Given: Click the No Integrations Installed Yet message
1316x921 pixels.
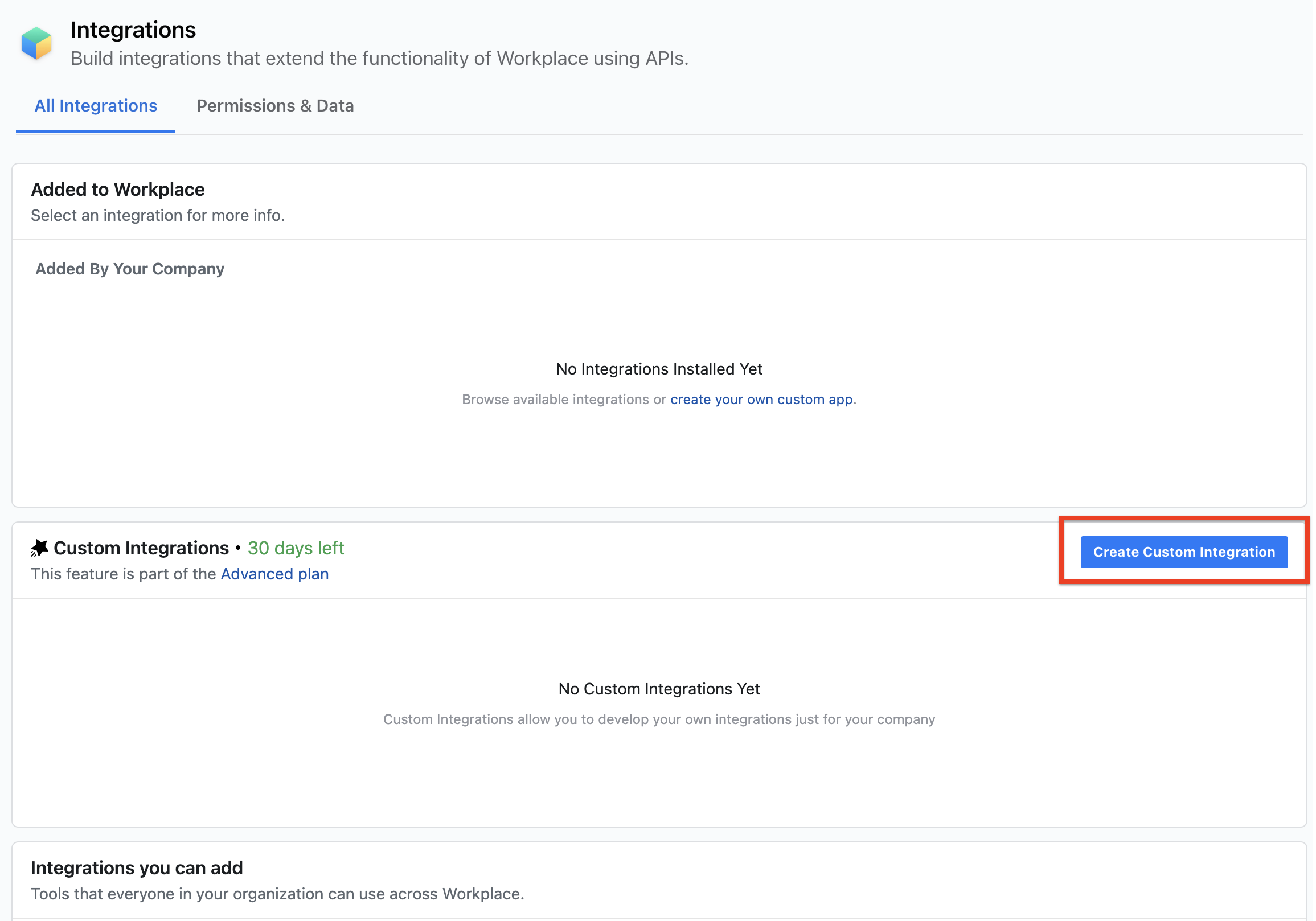Looking at the screenshot, I should (659, 369).
